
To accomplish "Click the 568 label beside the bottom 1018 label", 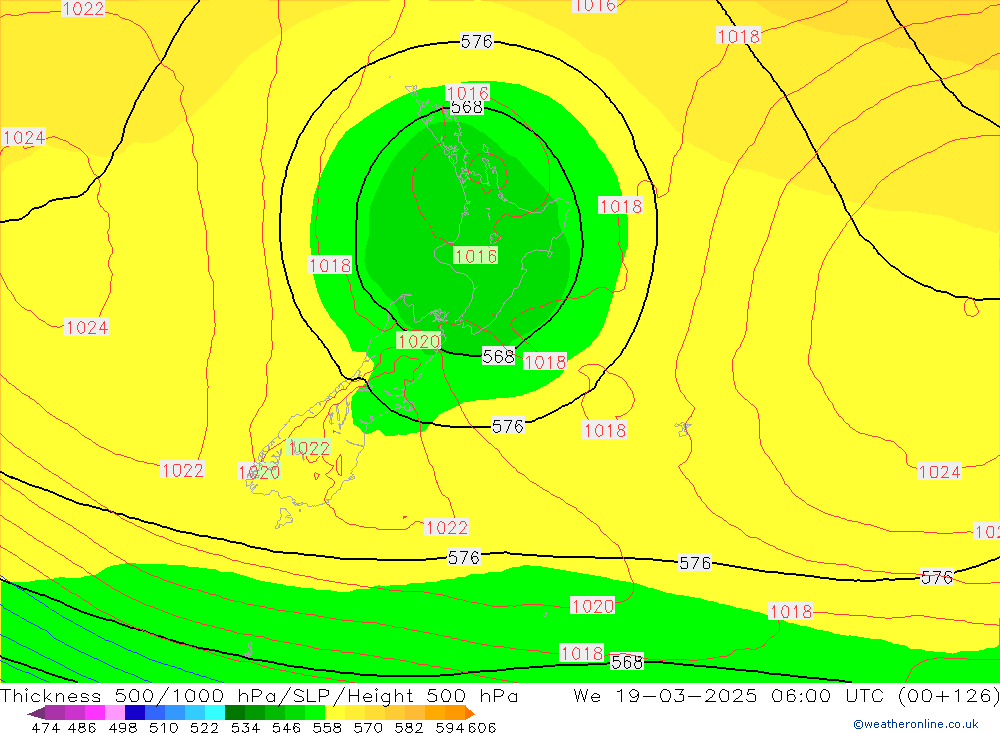I will click(x=627, y=662).
